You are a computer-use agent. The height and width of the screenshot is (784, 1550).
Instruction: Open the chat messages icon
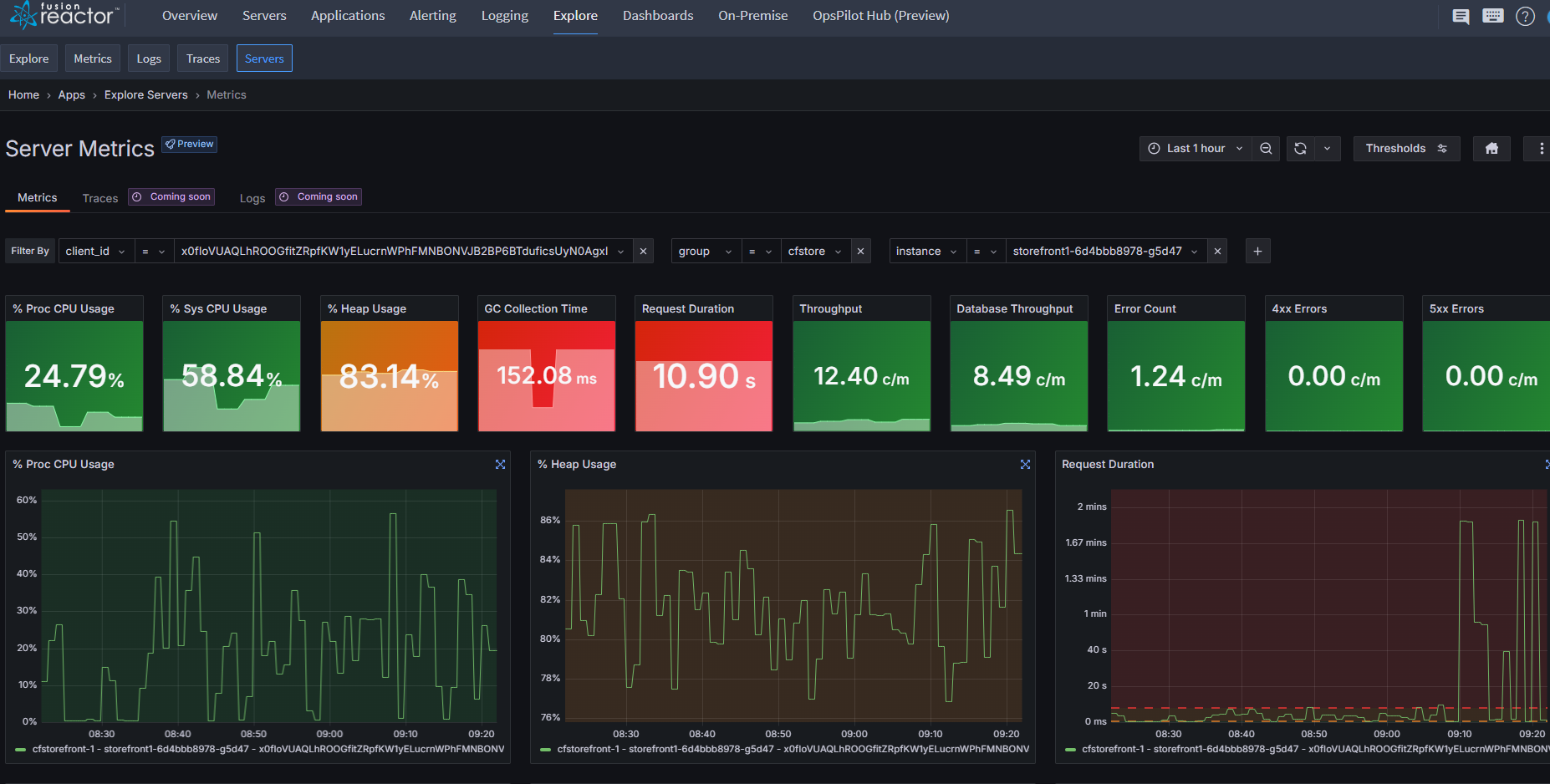pos(1461,16)
